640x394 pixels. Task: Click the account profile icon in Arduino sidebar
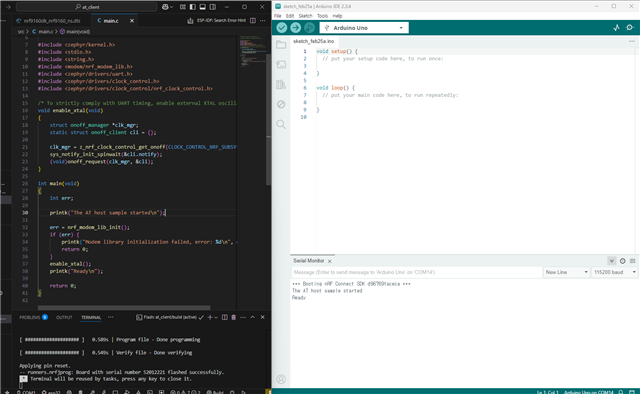[x=281, y=379]
